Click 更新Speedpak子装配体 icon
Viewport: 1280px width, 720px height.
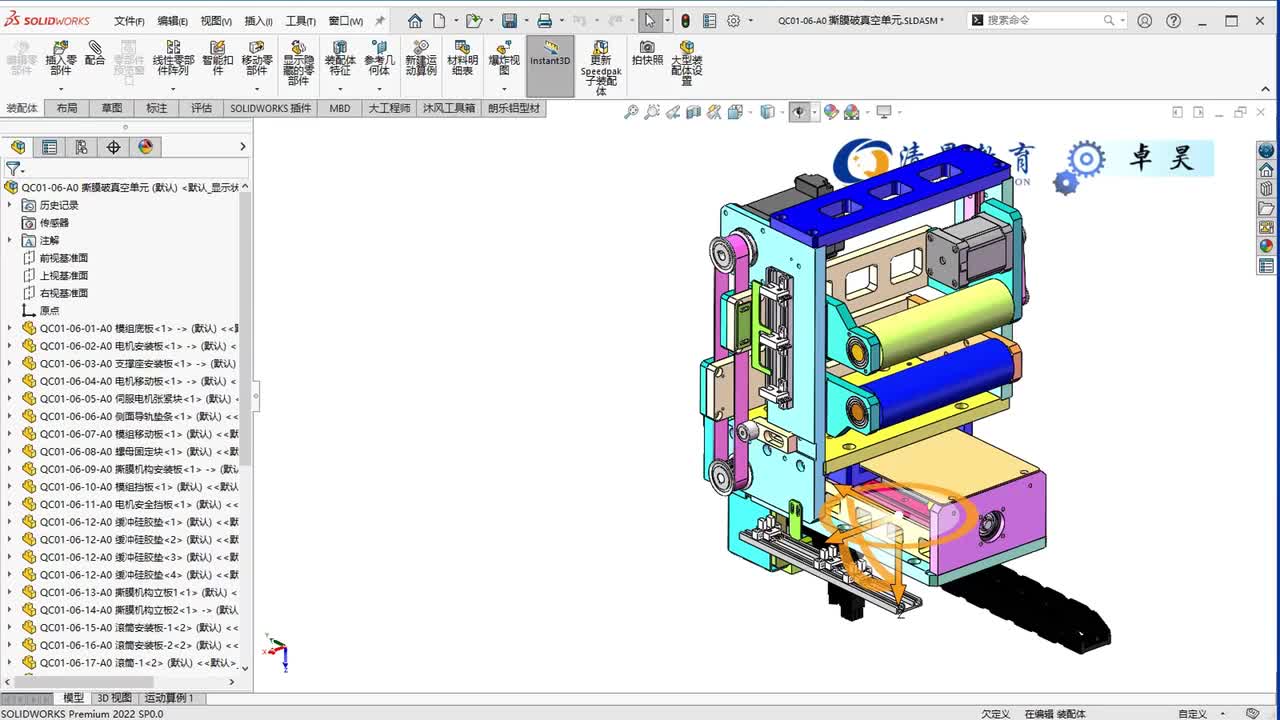pos(601,68)
